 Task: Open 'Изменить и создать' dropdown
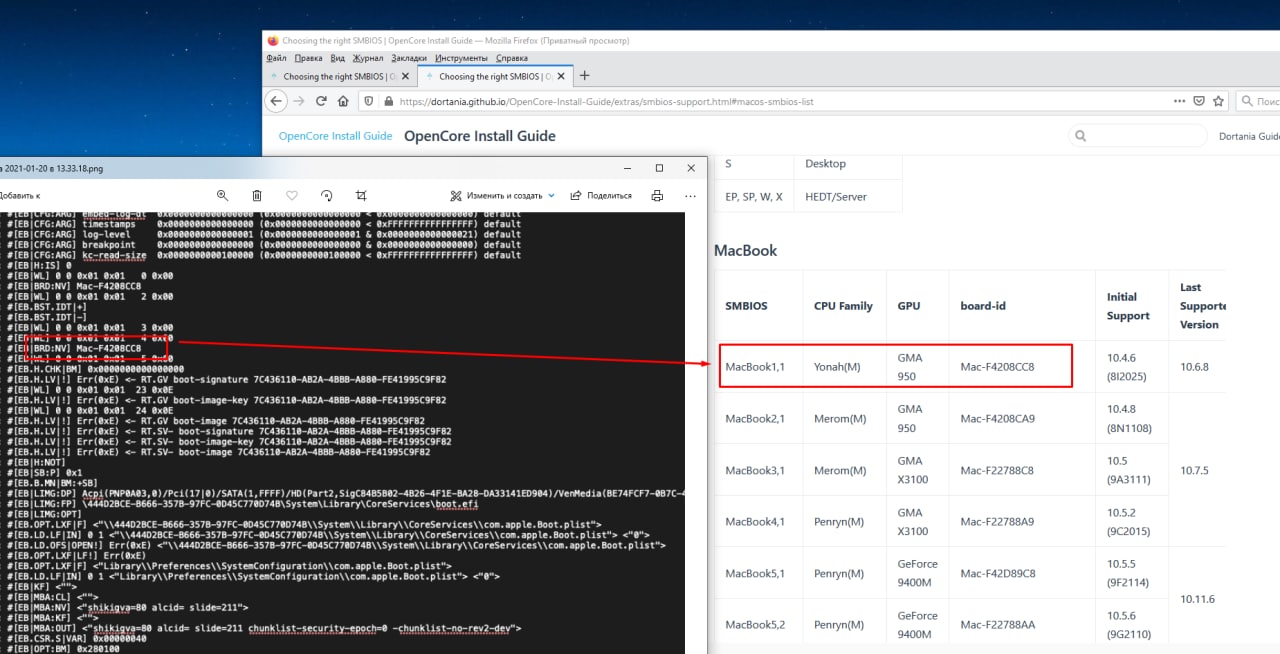502,196
